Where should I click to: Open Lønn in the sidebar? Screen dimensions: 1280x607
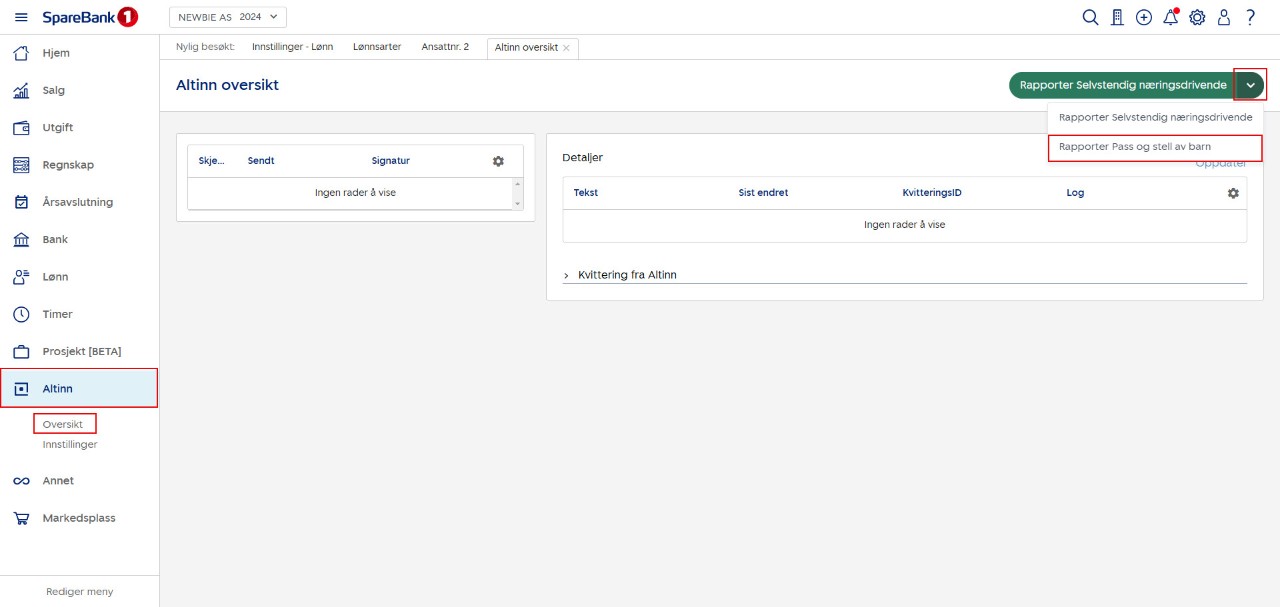point(55,277)
